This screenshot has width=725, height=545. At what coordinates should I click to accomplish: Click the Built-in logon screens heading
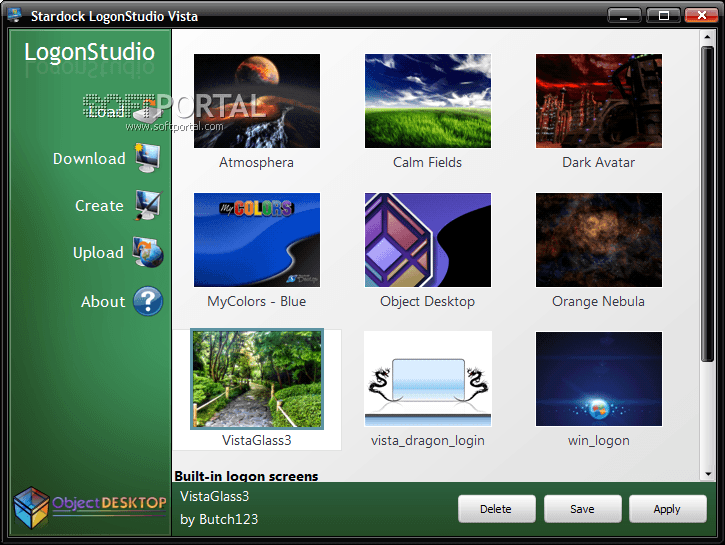tap(246, 476)
